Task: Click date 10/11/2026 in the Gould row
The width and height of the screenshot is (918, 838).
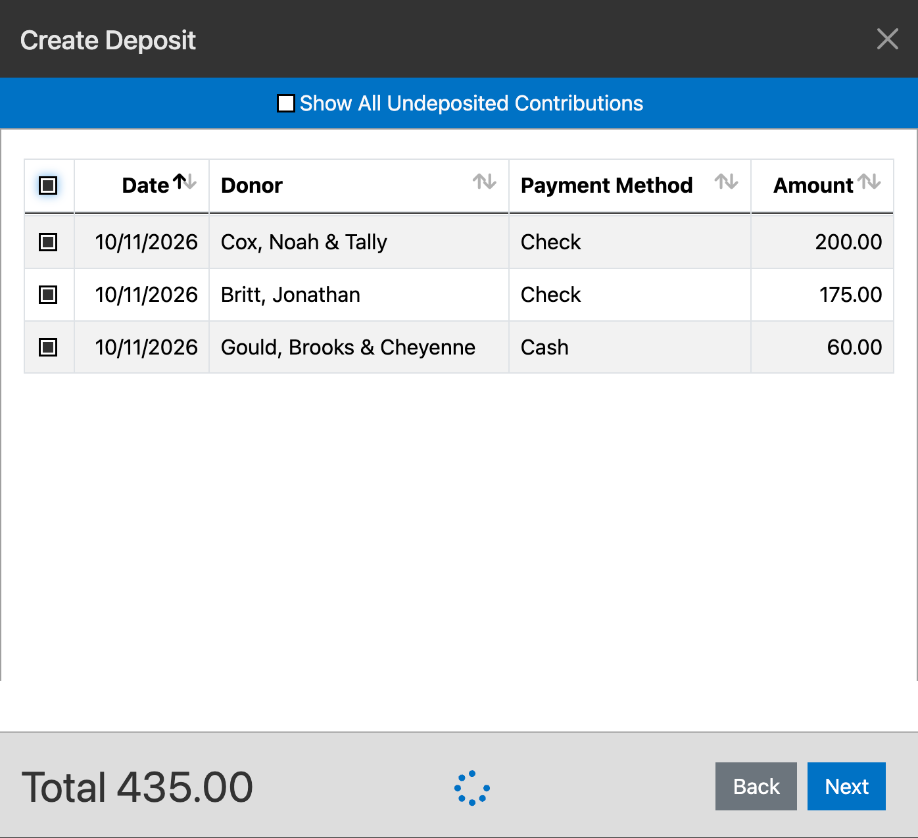Action: click(x=146, y=347)
